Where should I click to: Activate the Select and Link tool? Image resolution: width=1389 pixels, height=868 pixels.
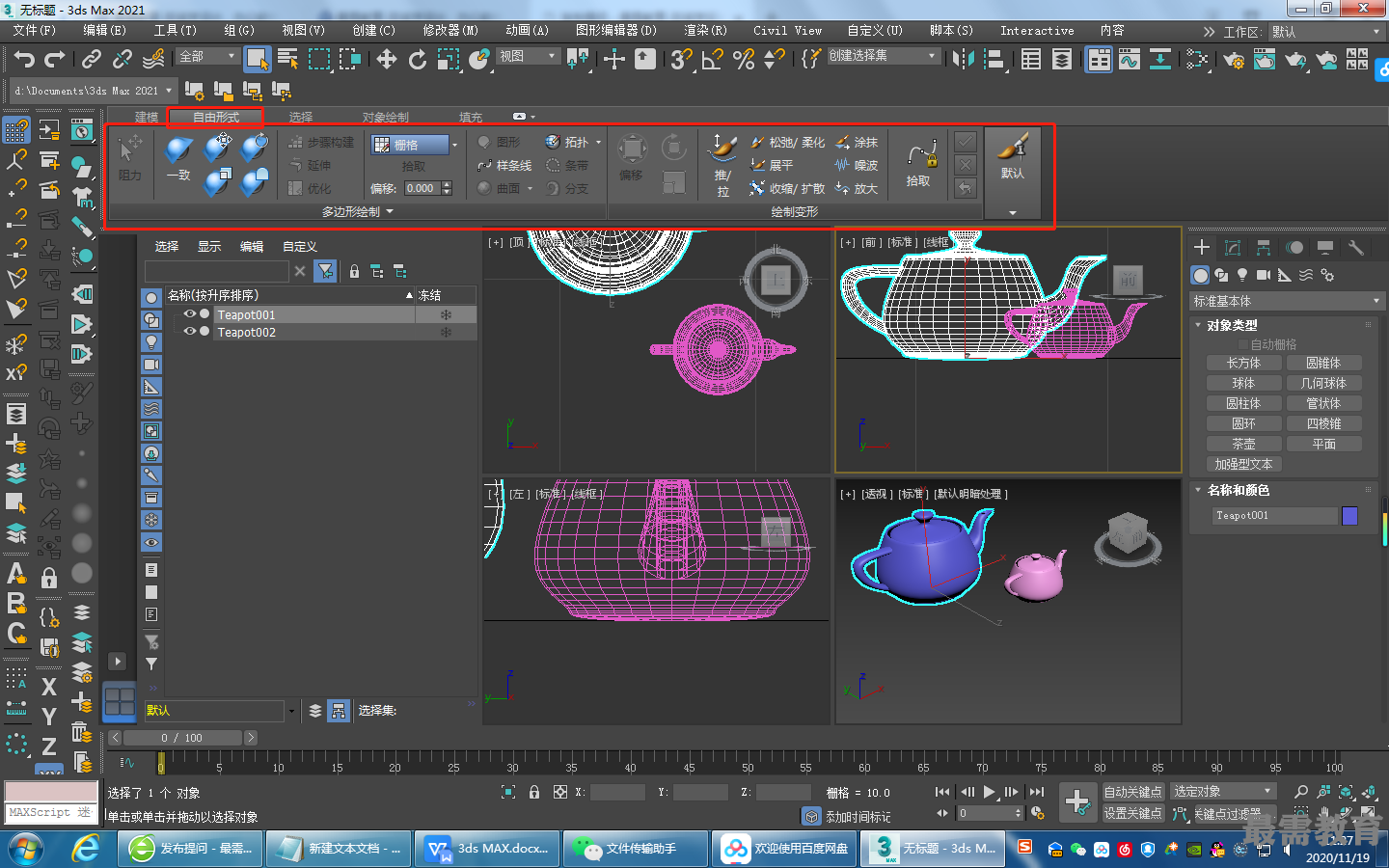pos(92,60)
